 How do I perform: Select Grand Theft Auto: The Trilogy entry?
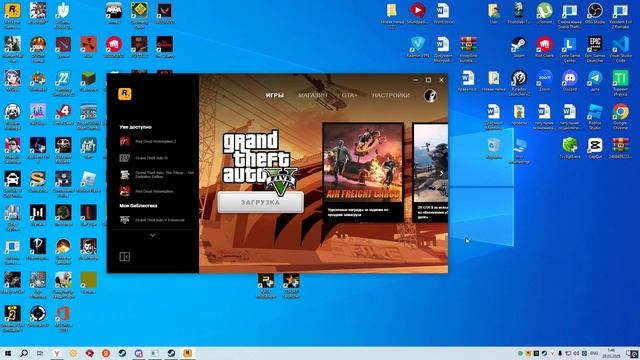click(156, 175)
